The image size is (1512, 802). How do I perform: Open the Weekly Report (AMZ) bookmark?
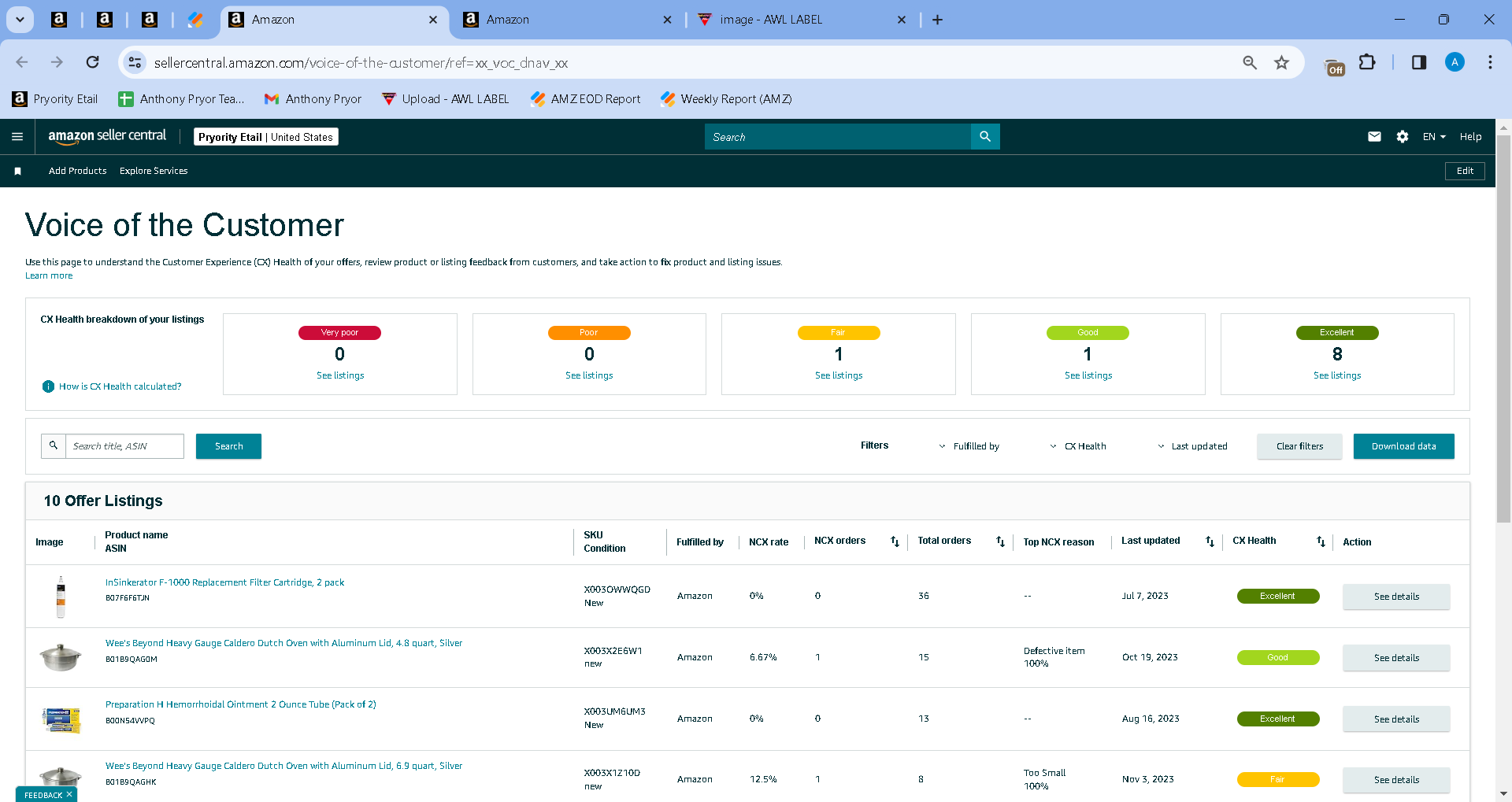click(x=726, y=99)
